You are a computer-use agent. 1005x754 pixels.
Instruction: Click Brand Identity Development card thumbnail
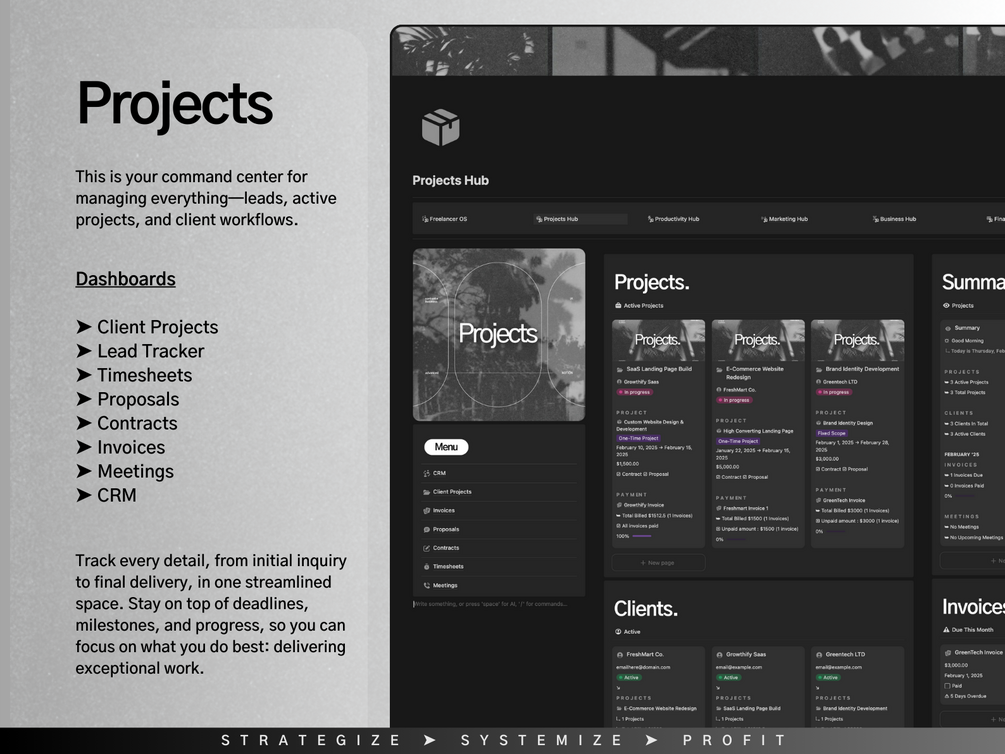point(858,340)
